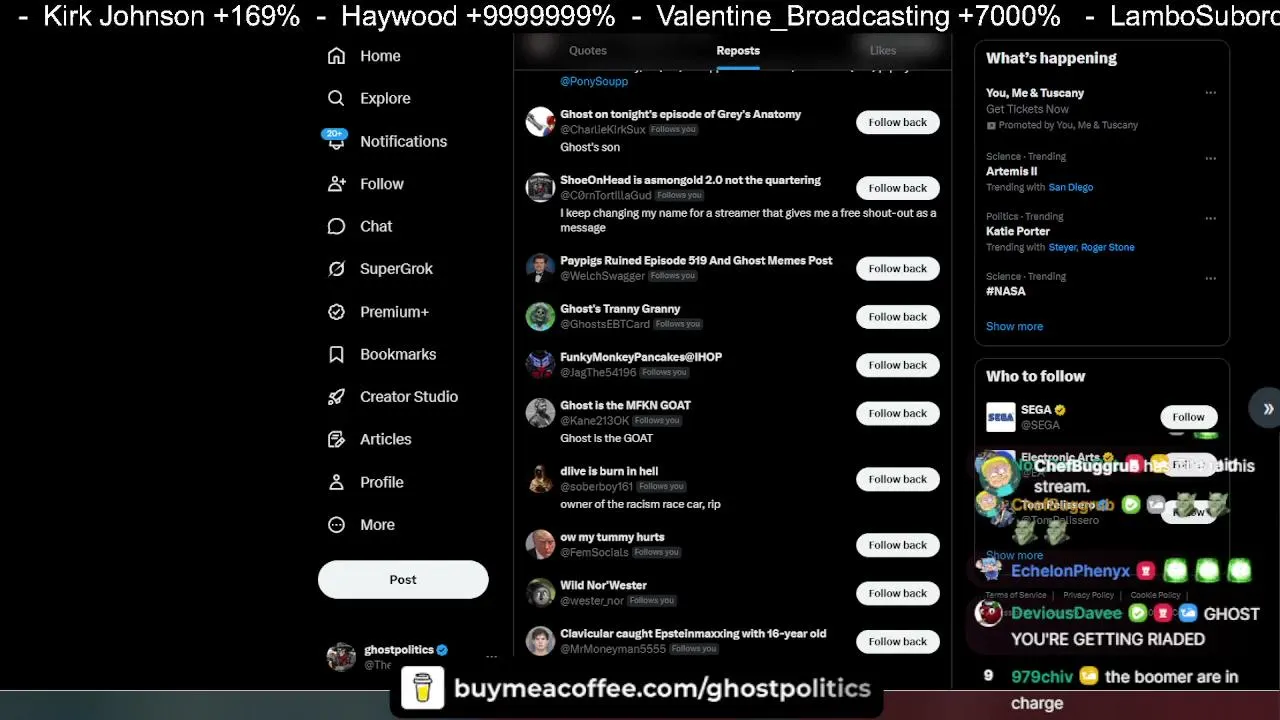Image resolution: width=1280 pixels, height=720 pixels.
Task: Open ghostpolitics account avatar
Action: [341, 657]
